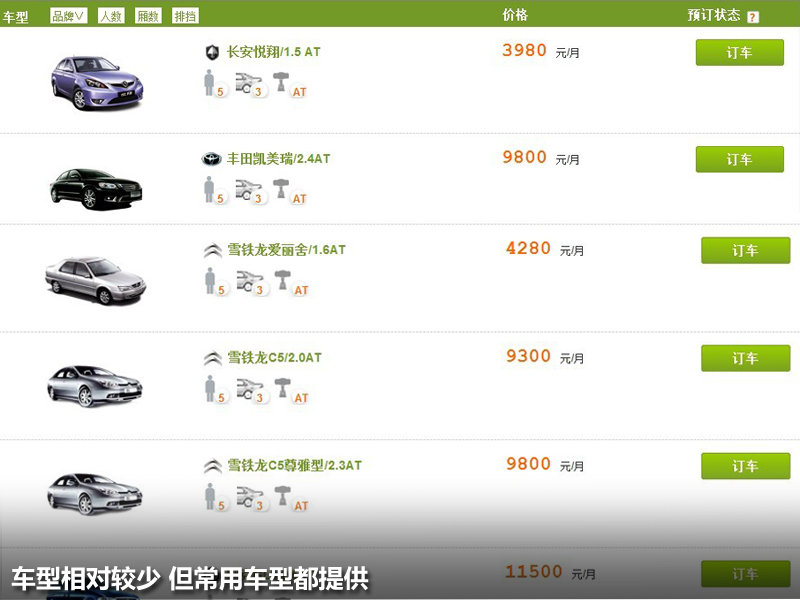Book the 丰田凯美瑞 2.4AT with 订车

click(x=739, y=159)
